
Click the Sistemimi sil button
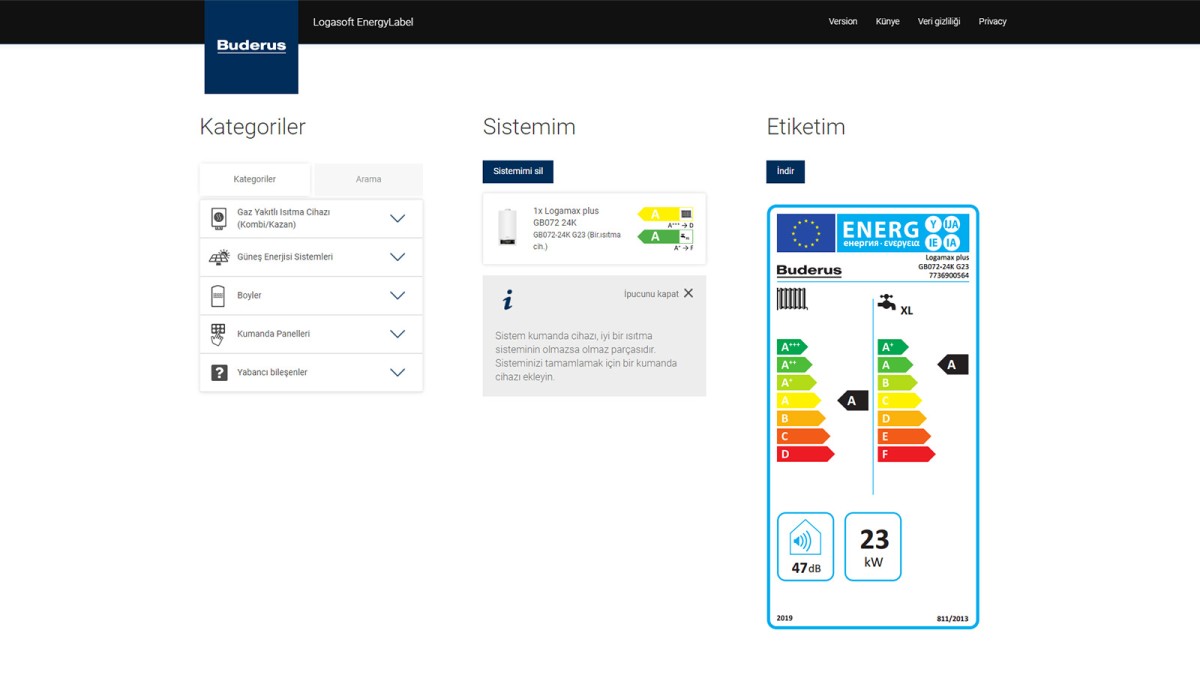(x=518, y=171)
